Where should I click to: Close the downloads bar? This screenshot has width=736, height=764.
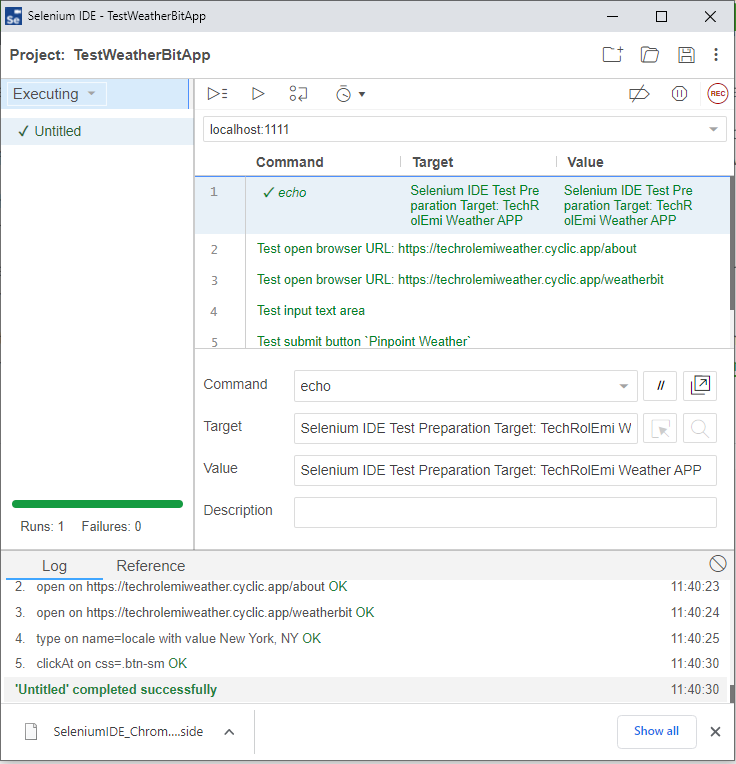coord(715,731)
